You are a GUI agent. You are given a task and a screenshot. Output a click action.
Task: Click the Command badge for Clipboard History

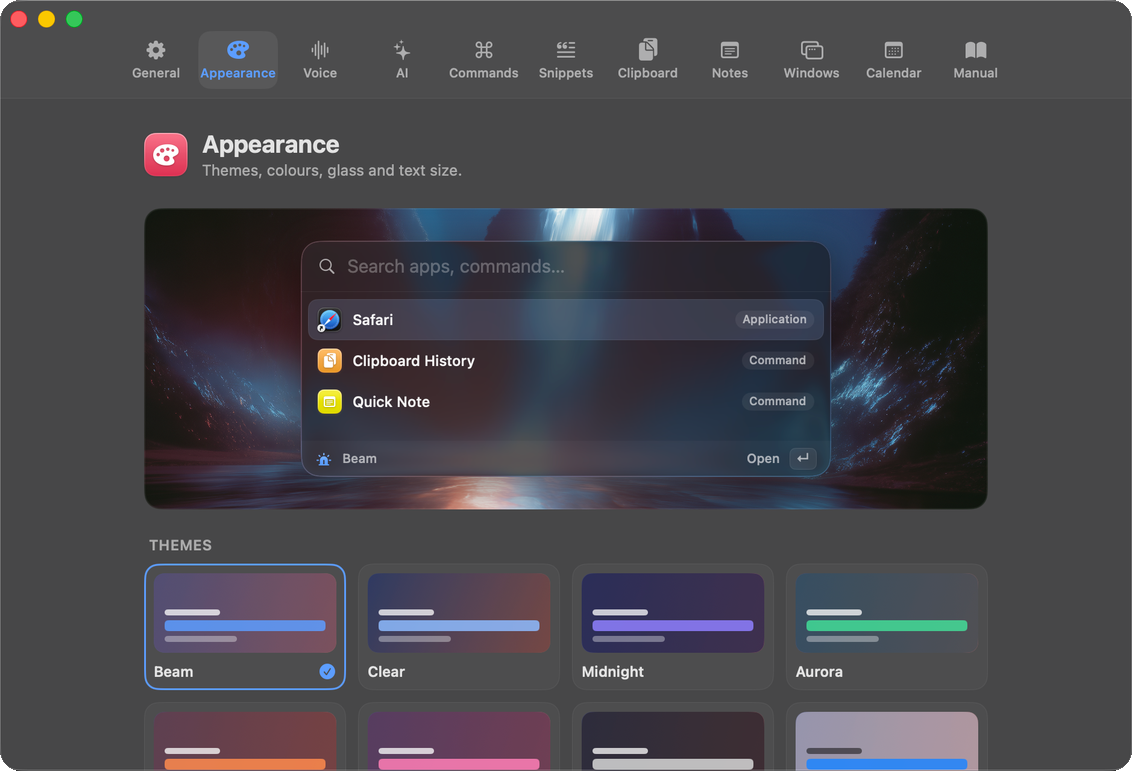point(778,360)
